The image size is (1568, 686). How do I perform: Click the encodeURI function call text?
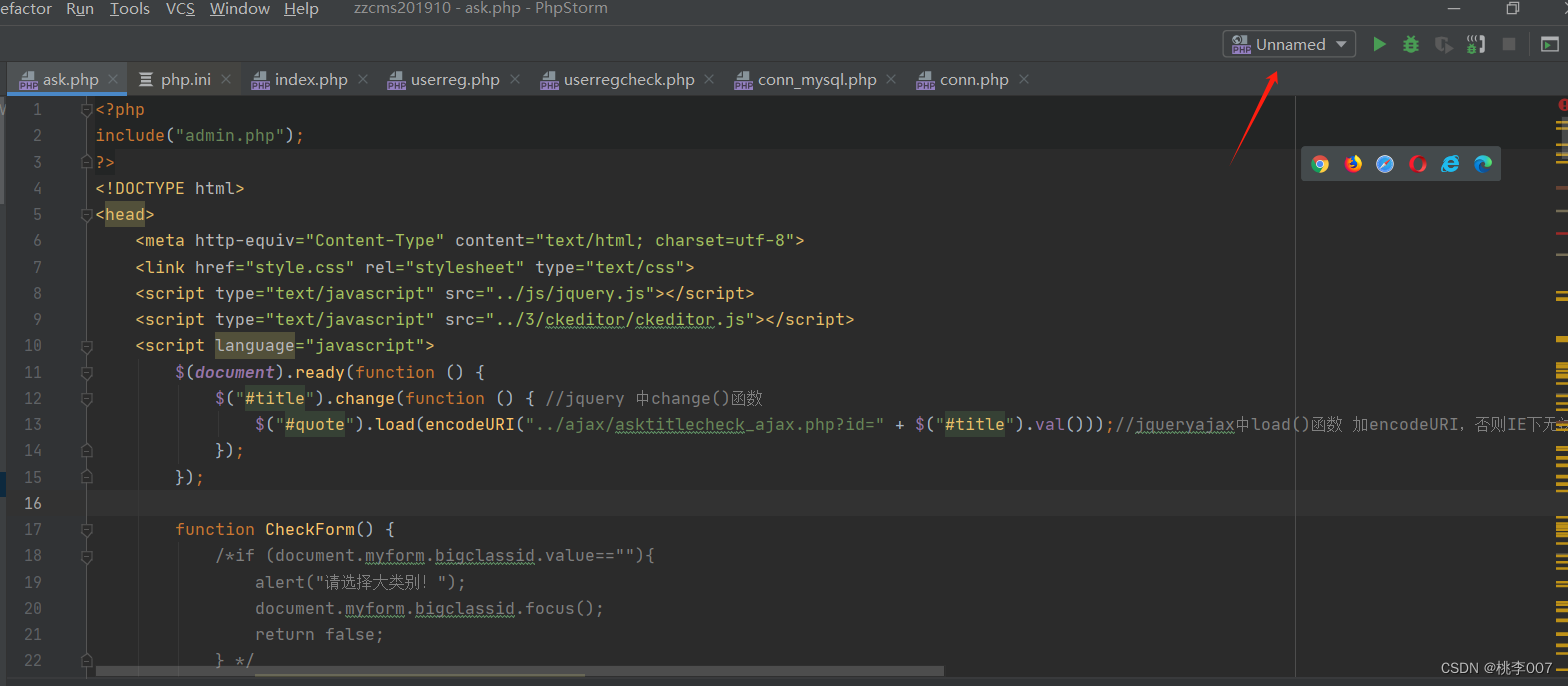[470, 424]
